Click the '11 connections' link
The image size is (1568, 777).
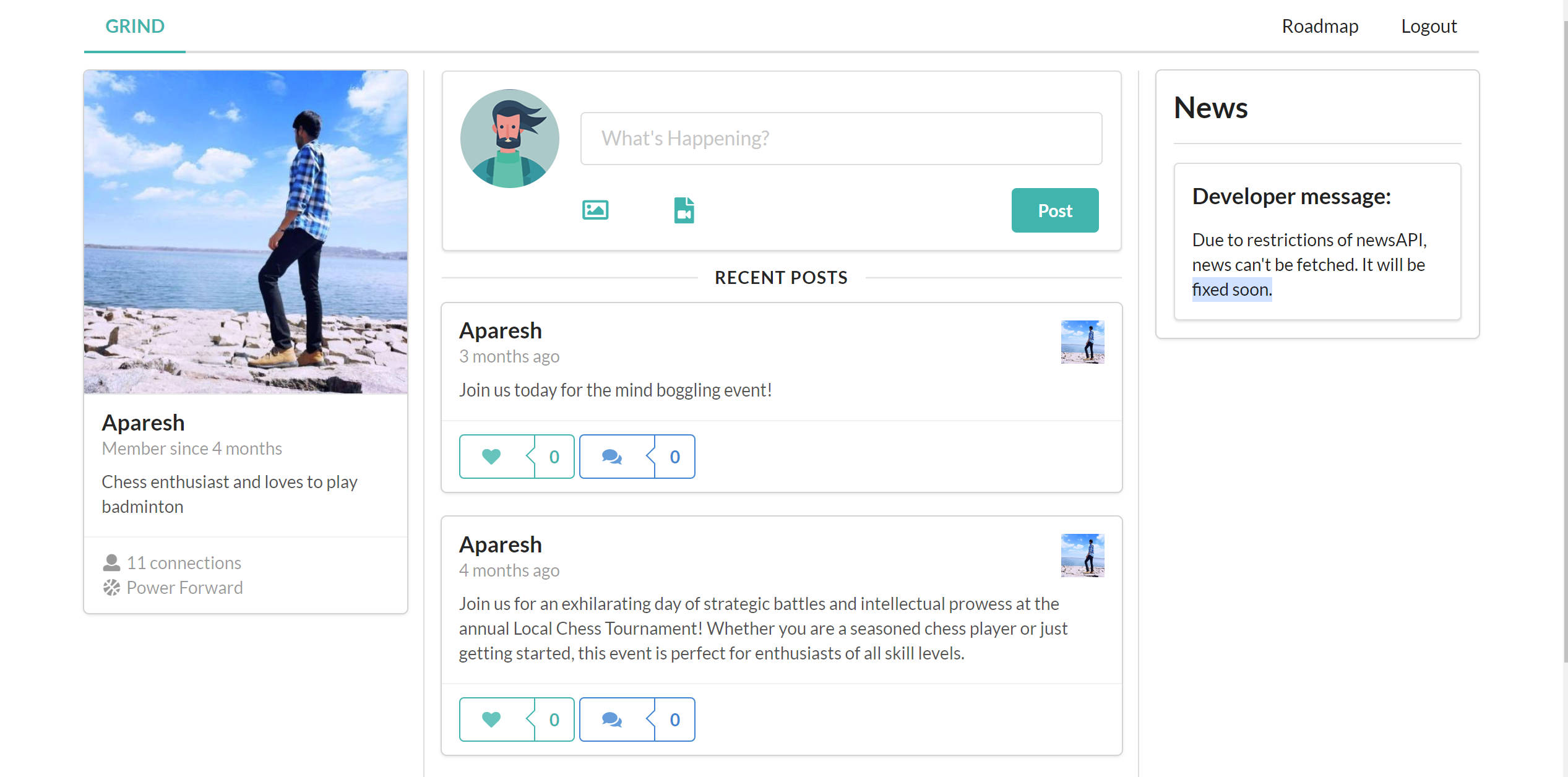pos(184,563)
